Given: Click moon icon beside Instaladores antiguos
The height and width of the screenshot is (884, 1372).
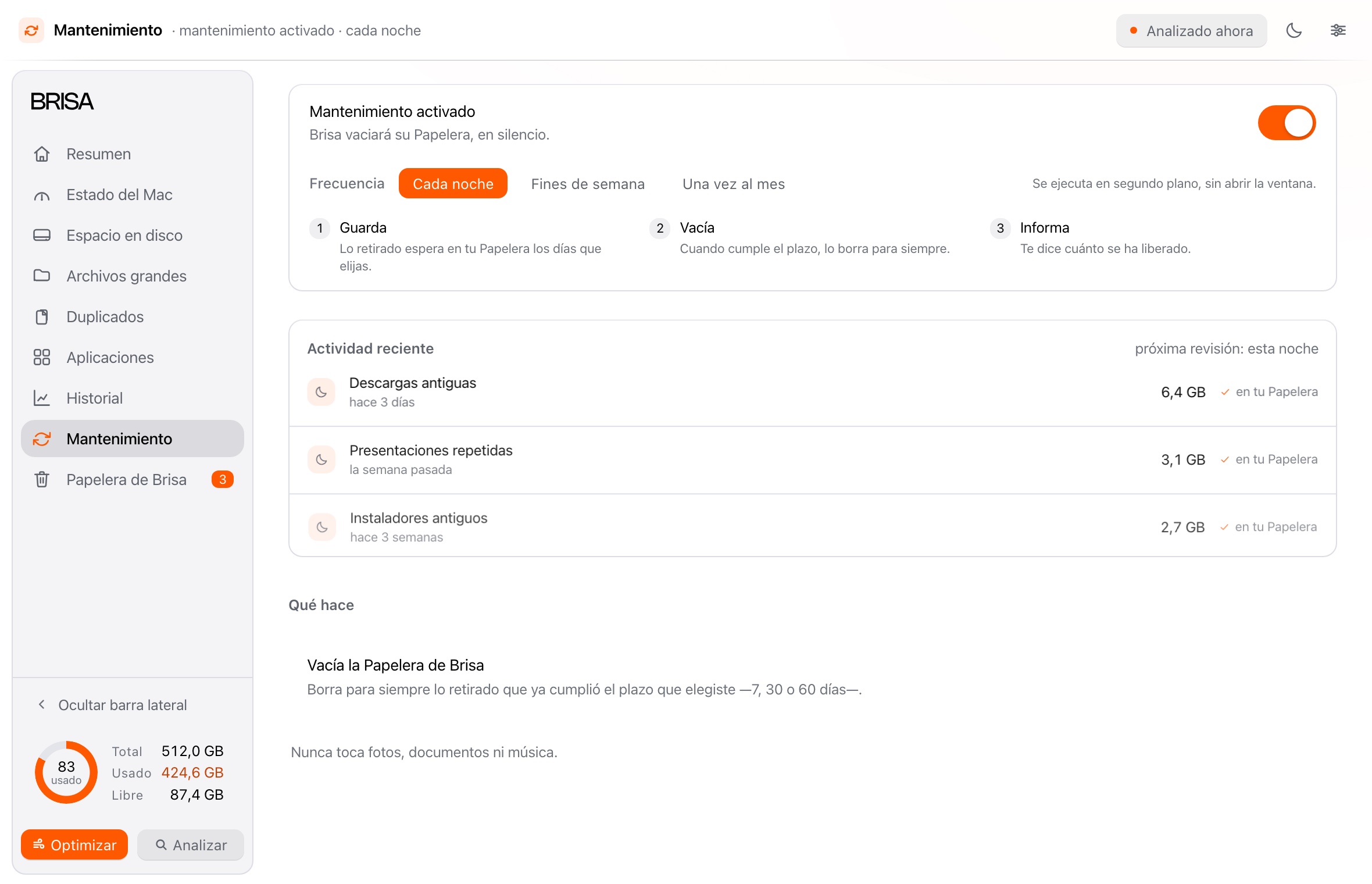Looking at the screenshot, I should [x=322, y=527].
